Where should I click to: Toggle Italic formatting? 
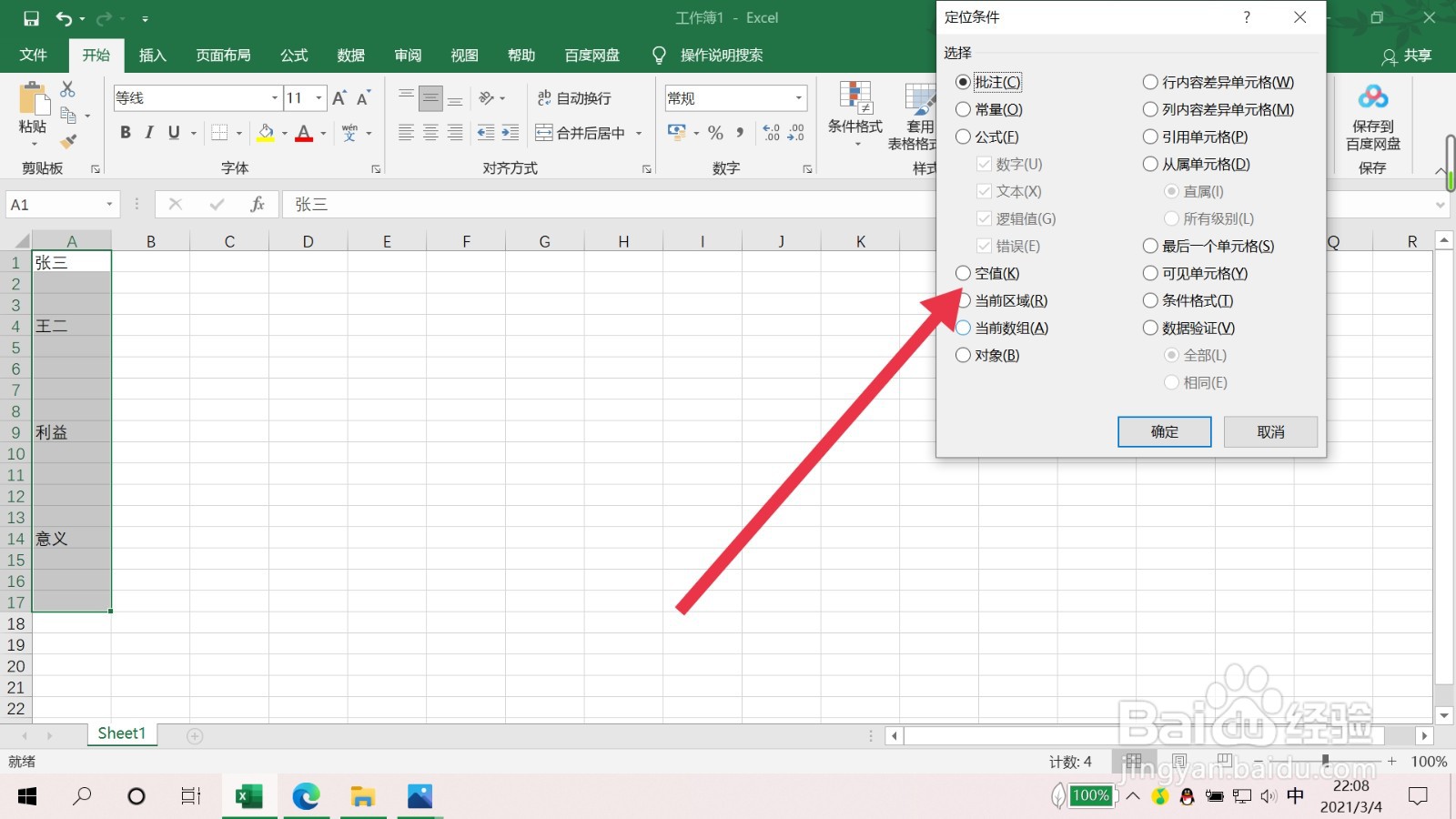tap(149, 133)
